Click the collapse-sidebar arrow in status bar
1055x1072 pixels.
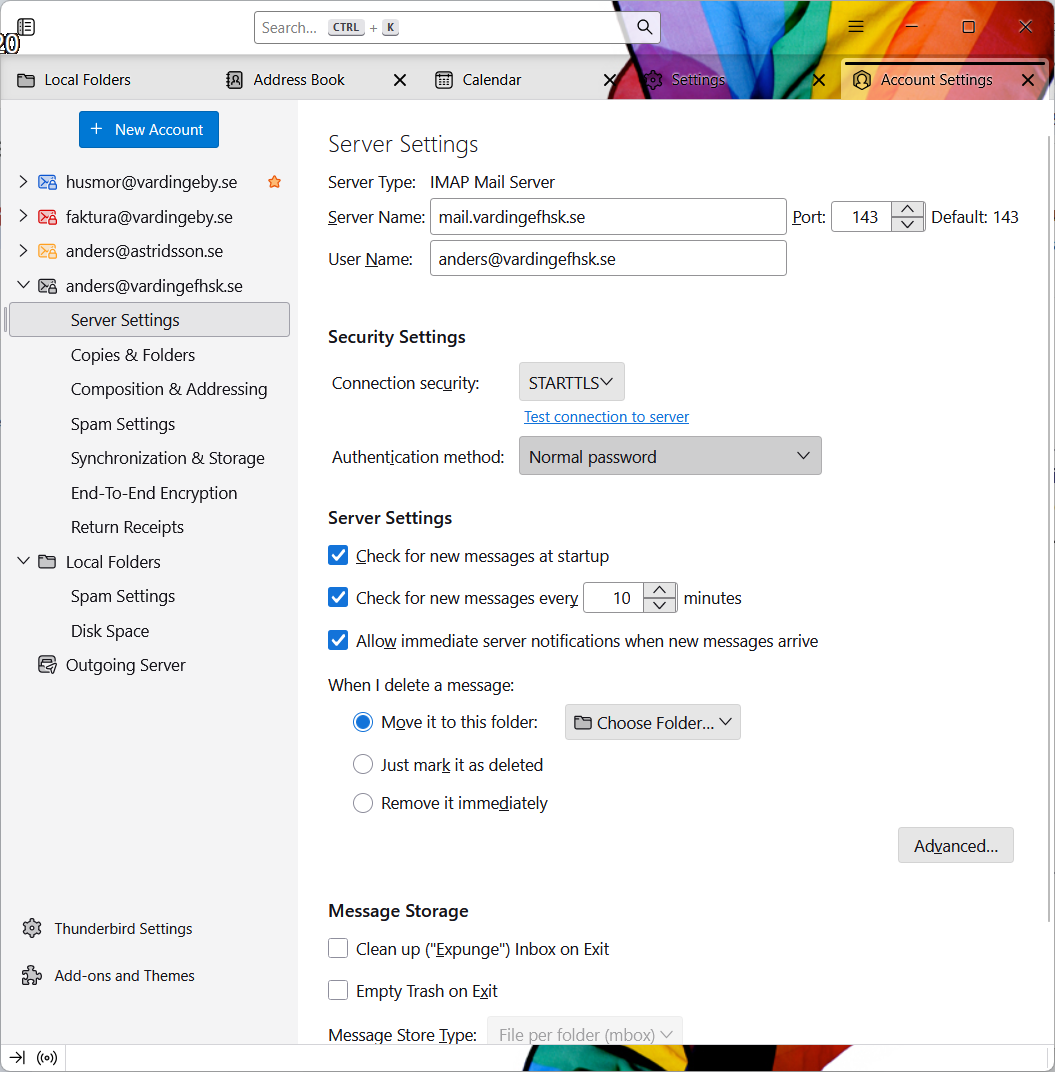point(17,1058)
